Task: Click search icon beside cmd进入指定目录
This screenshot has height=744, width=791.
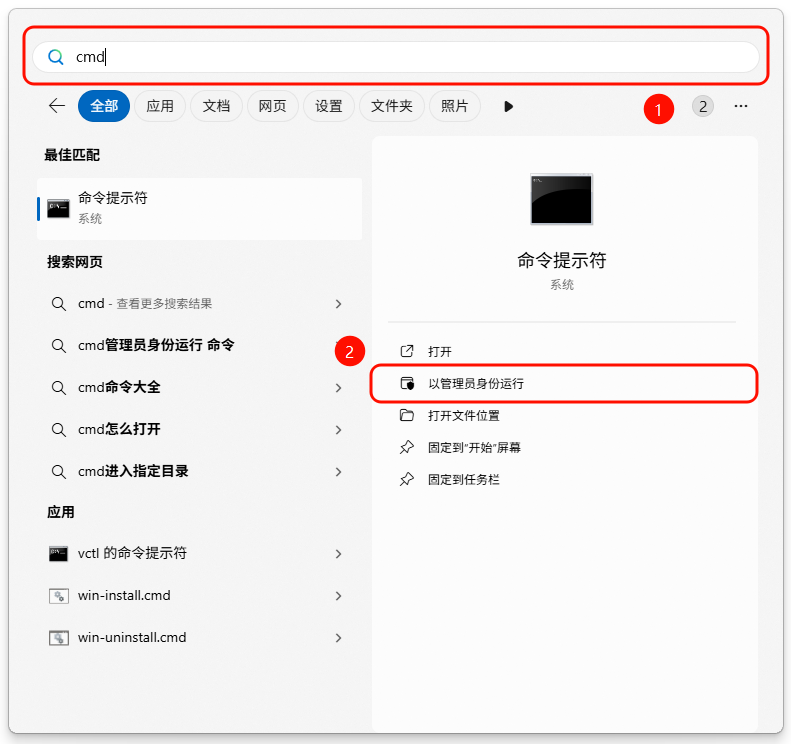Action: pyautogui.click(x=59, y=472)
